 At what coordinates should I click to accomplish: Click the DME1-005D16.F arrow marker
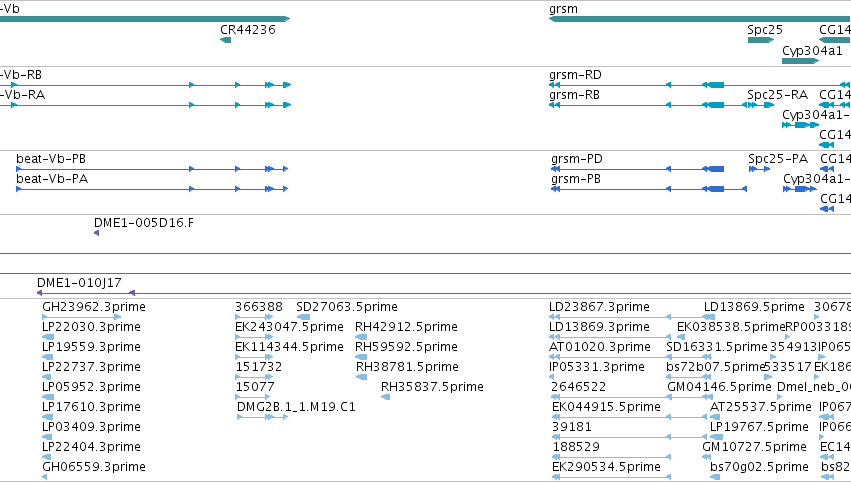coord(97,233)
